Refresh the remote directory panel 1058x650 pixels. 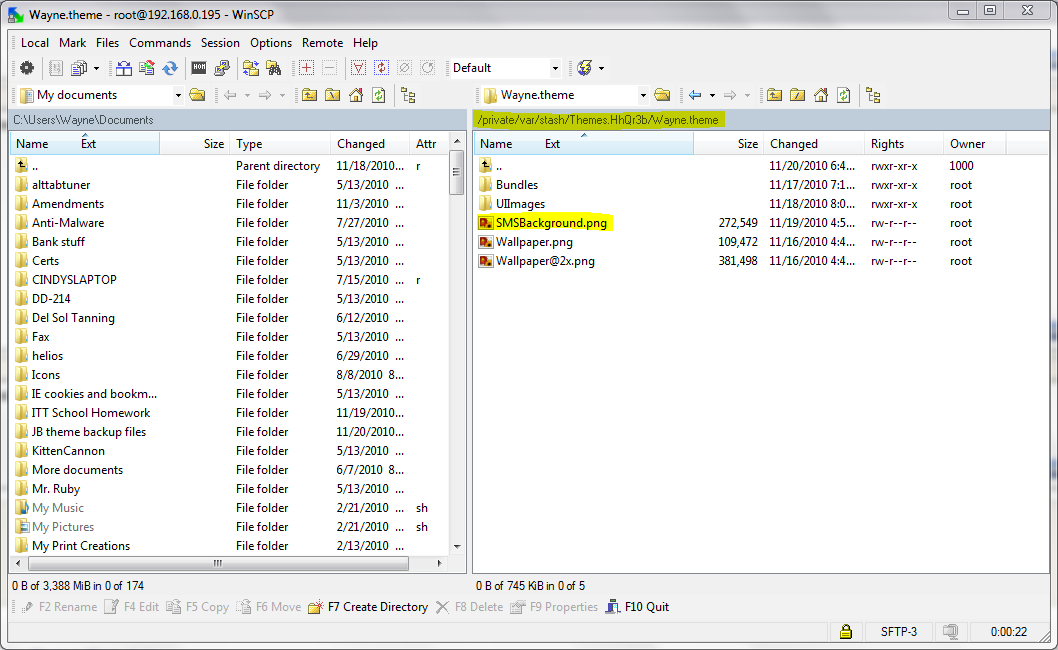tap(843, 95)
